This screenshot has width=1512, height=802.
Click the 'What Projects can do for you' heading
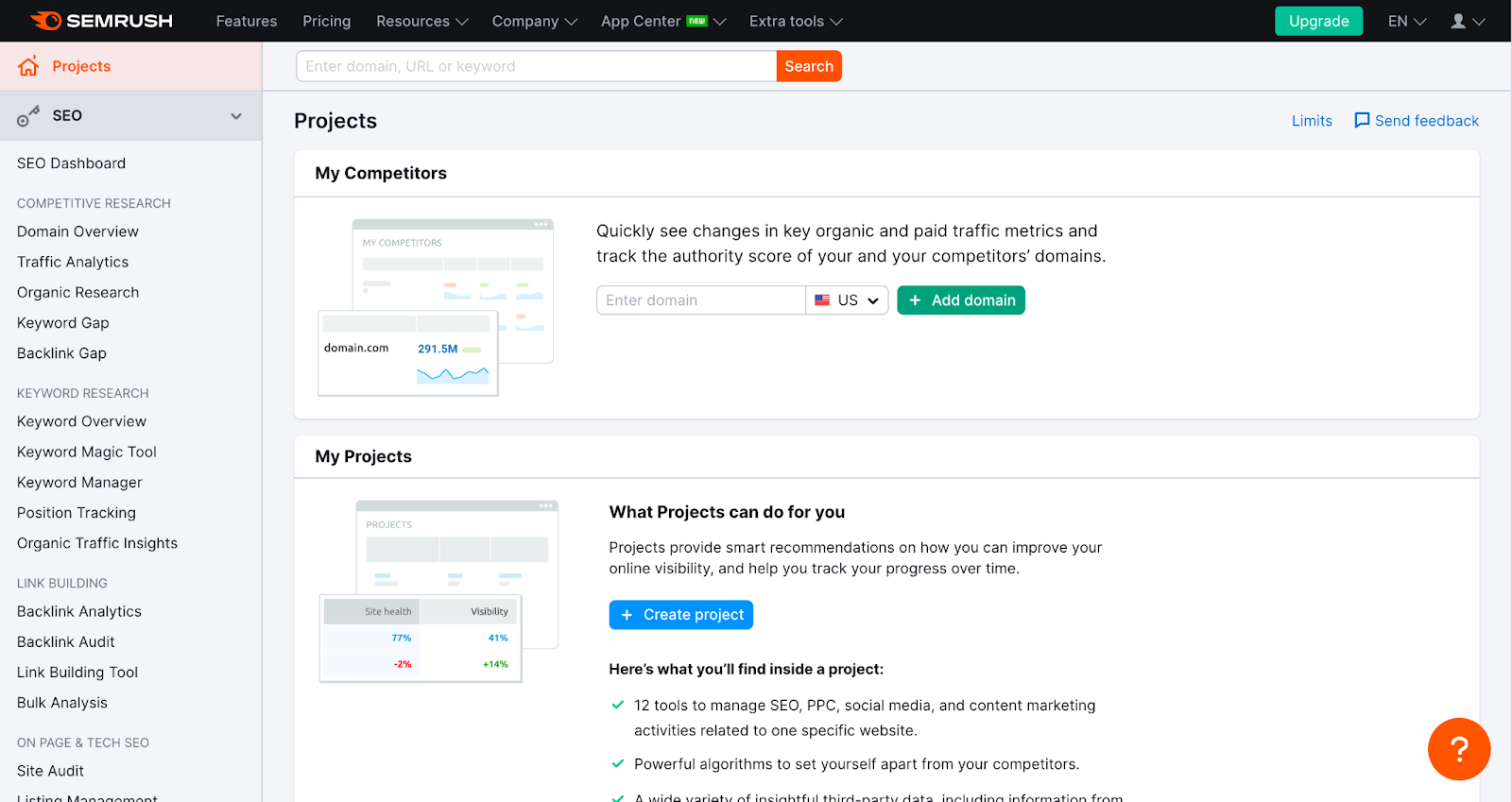727,512
